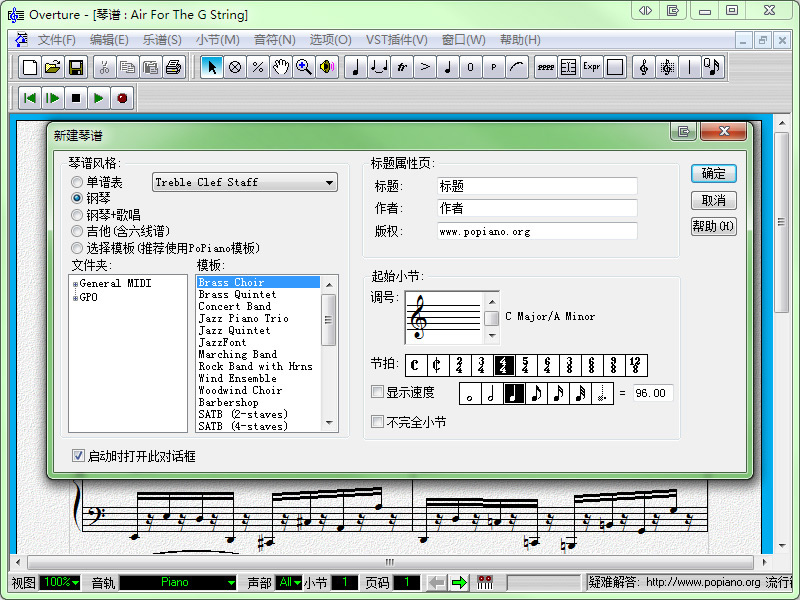Open the accent articulation palette

pyautogui.click(x=425, y=67)
